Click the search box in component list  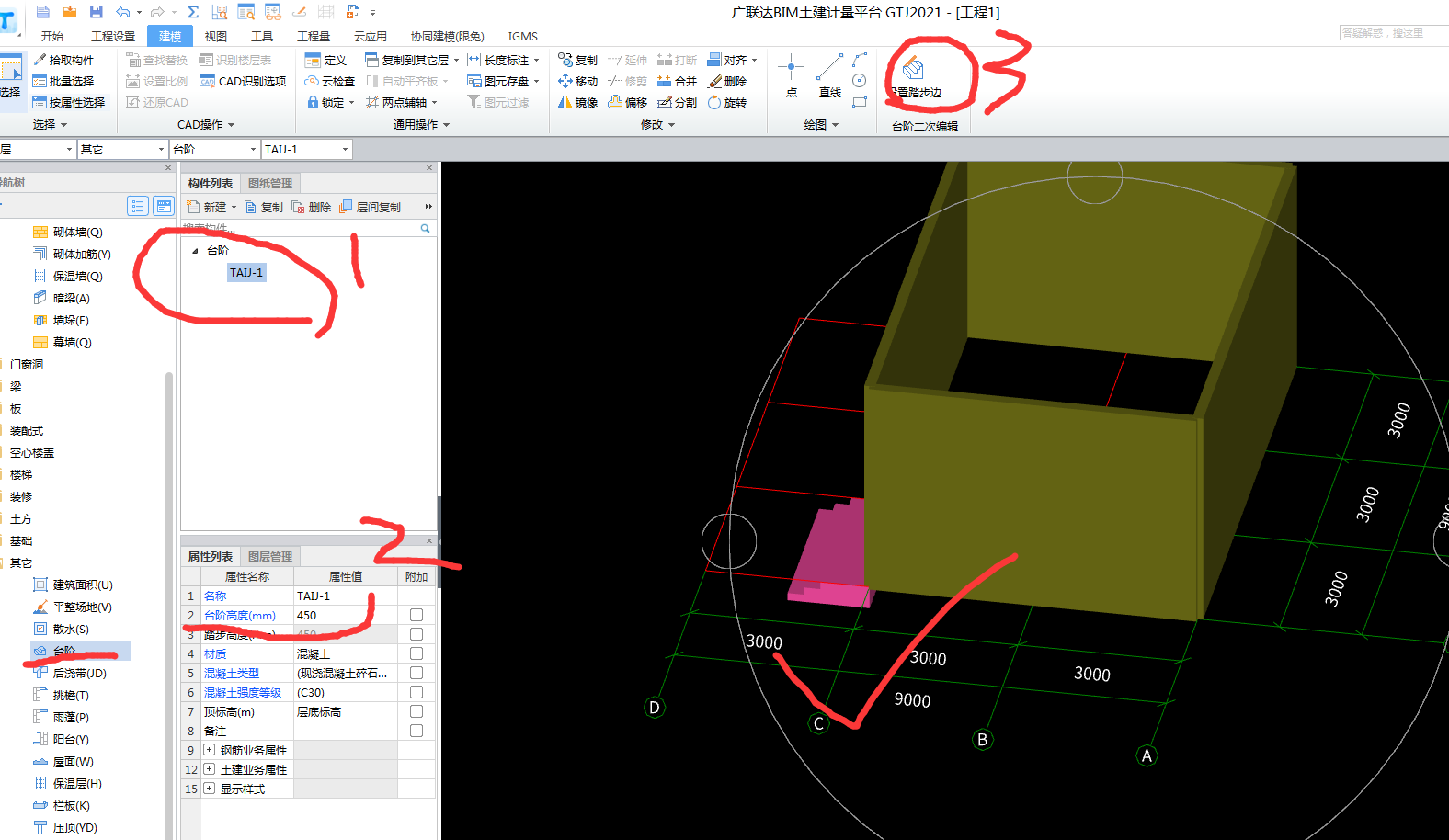[307, 228]
